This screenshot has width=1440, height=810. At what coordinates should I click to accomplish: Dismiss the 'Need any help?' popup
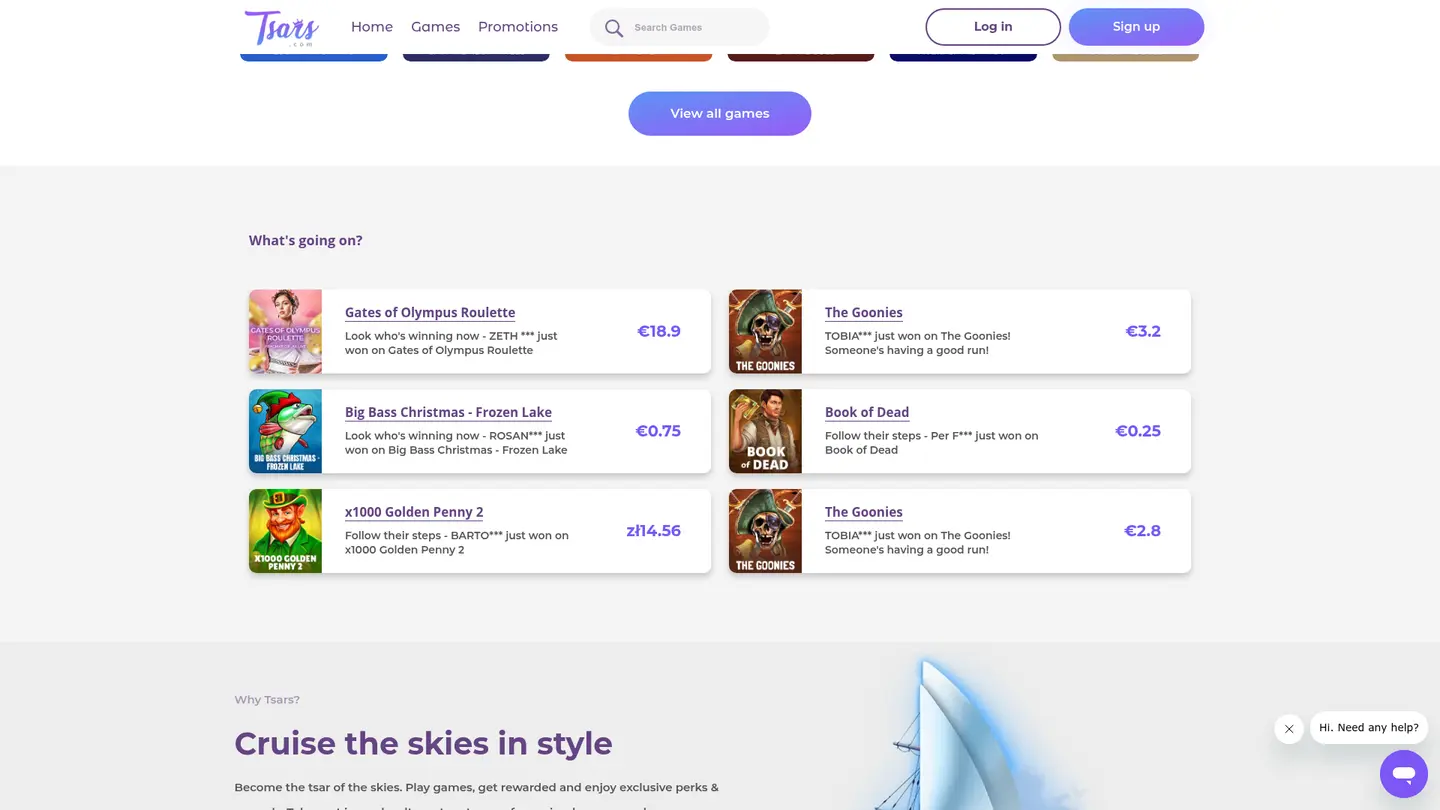(x=1289, y=729)
